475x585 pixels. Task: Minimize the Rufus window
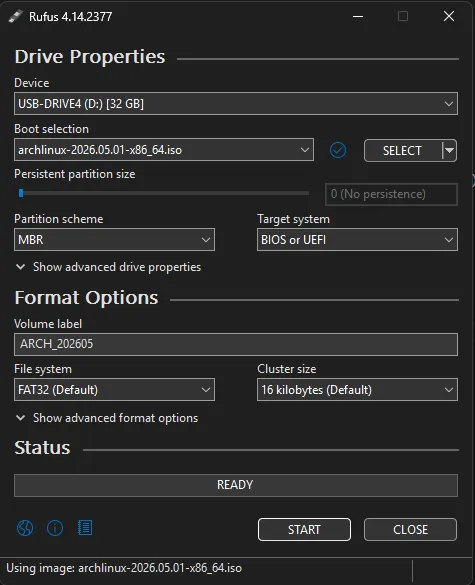point(358,16)
